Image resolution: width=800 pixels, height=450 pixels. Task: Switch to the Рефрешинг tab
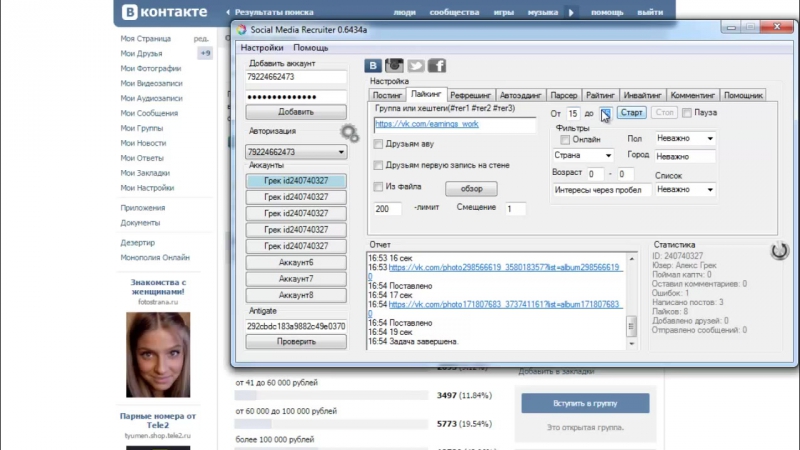[x=470, y=95]
